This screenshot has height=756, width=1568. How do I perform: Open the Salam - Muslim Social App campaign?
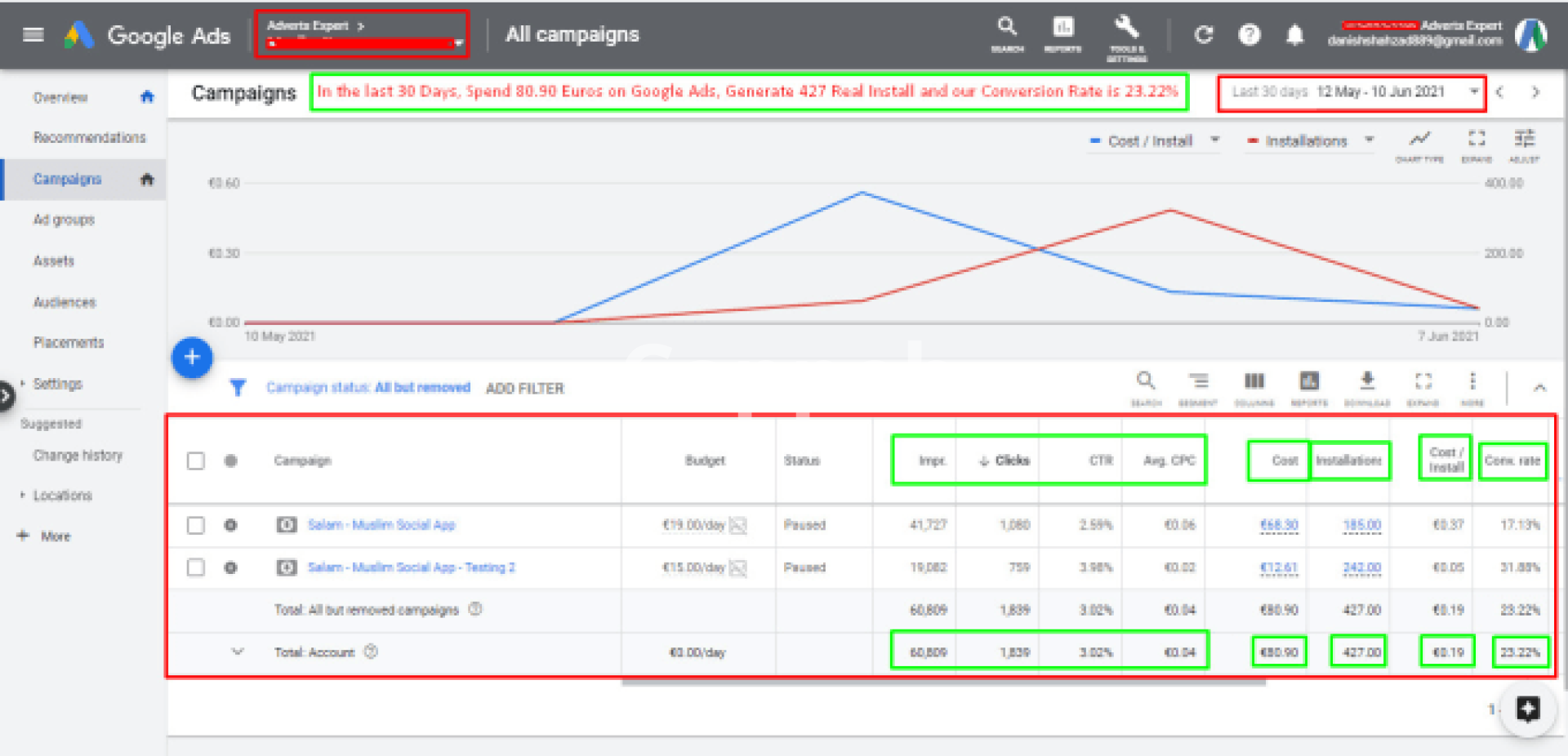pos(381,525)
